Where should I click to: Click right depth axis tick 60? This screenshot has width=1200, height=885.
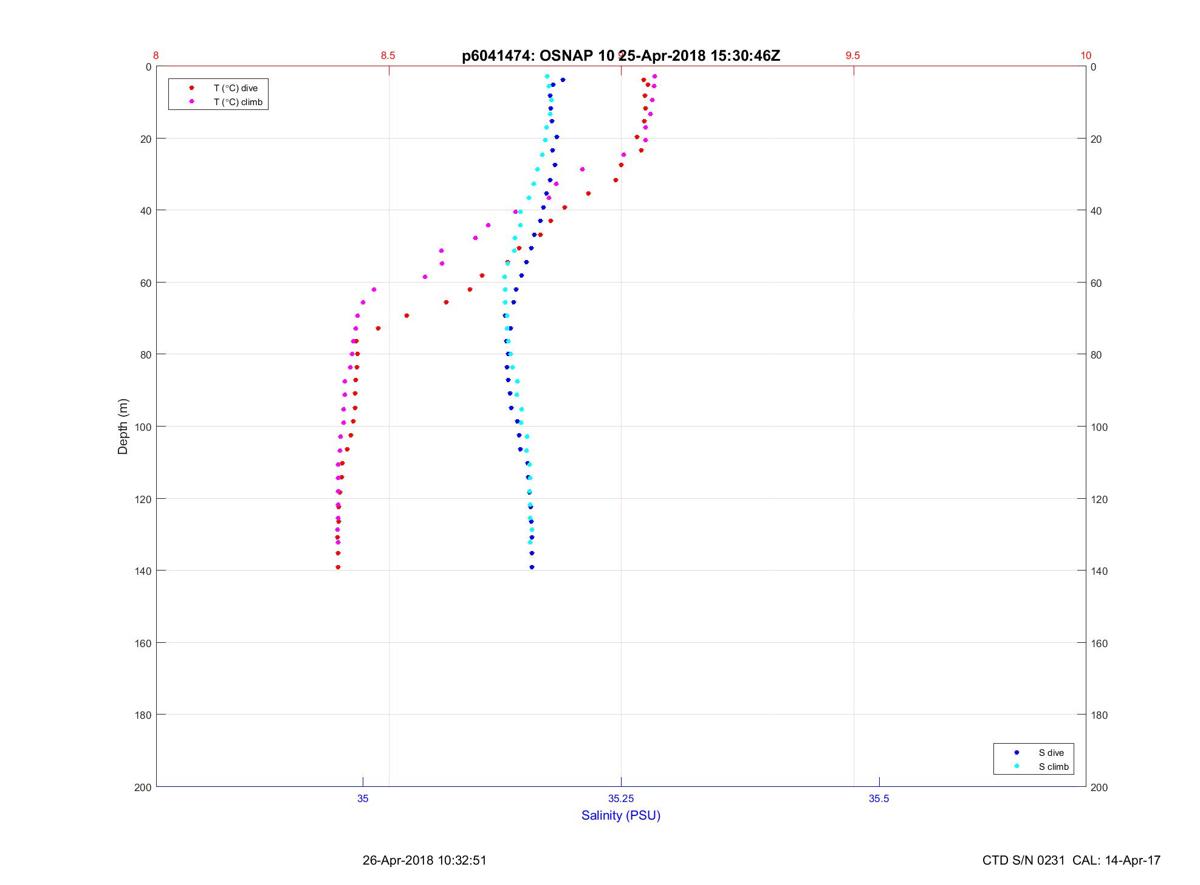[x=1097, y=283]
